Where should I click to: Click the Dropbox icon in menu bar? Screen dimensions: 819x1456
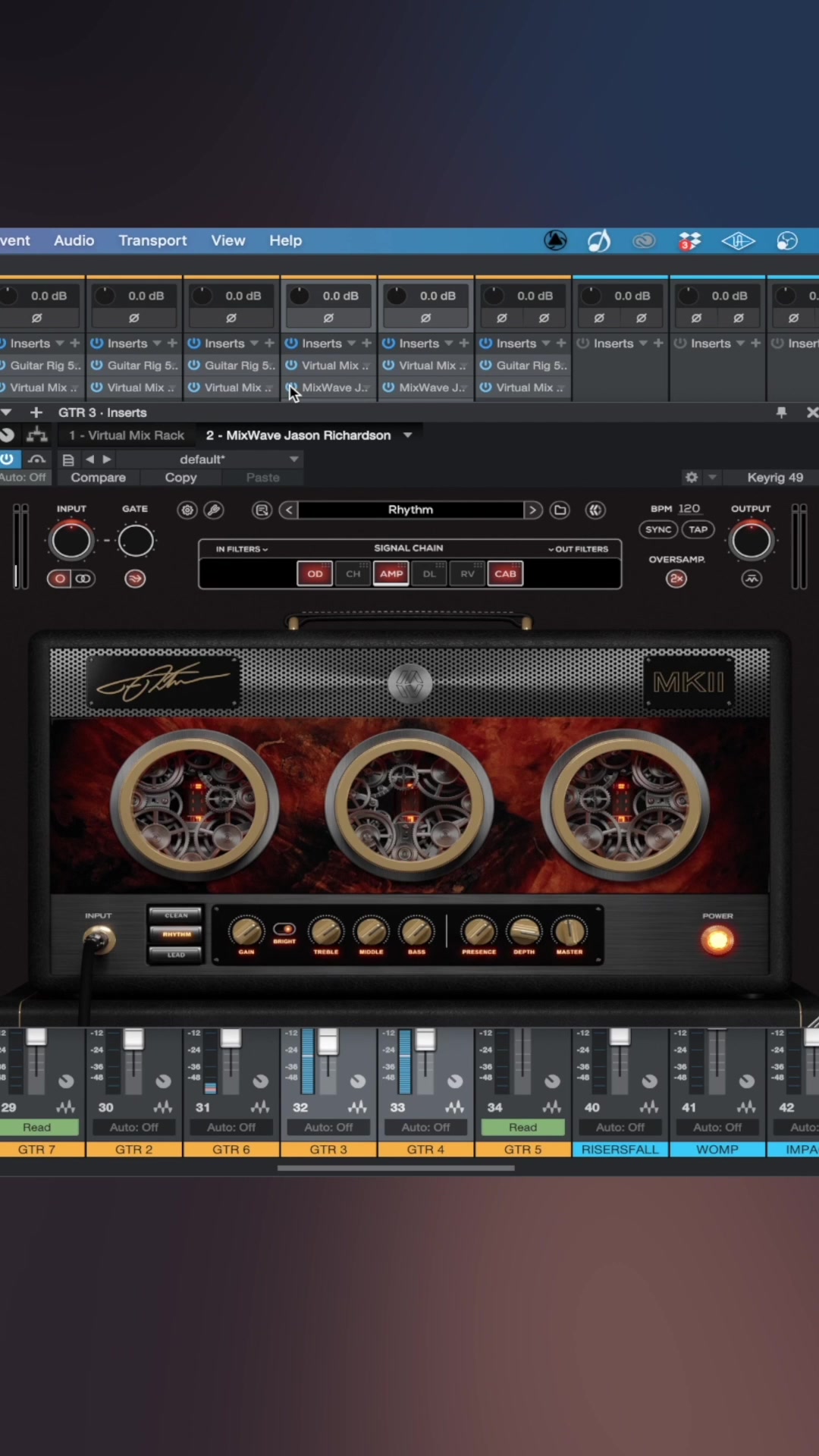pos(689,241)
